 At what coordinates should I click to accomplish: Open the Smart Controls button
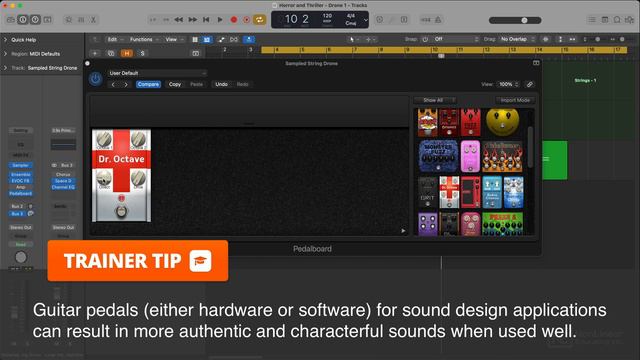point(69,20)
